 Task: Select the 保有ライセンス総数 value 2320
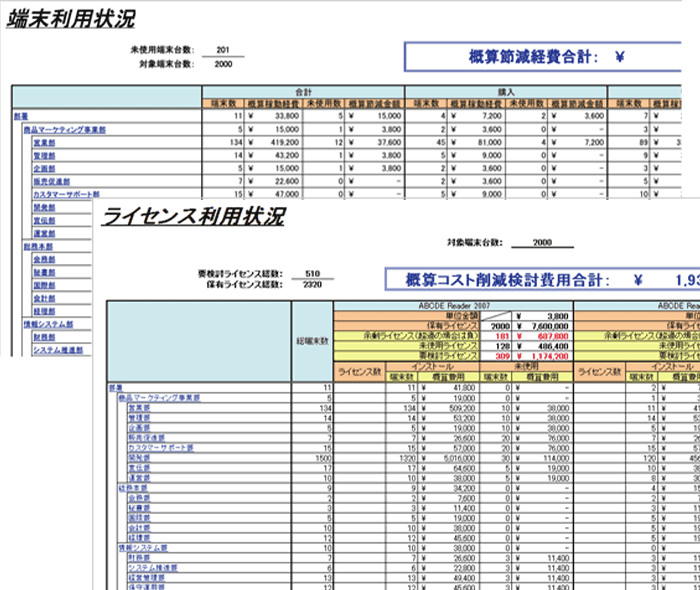[x=312, y=284]
